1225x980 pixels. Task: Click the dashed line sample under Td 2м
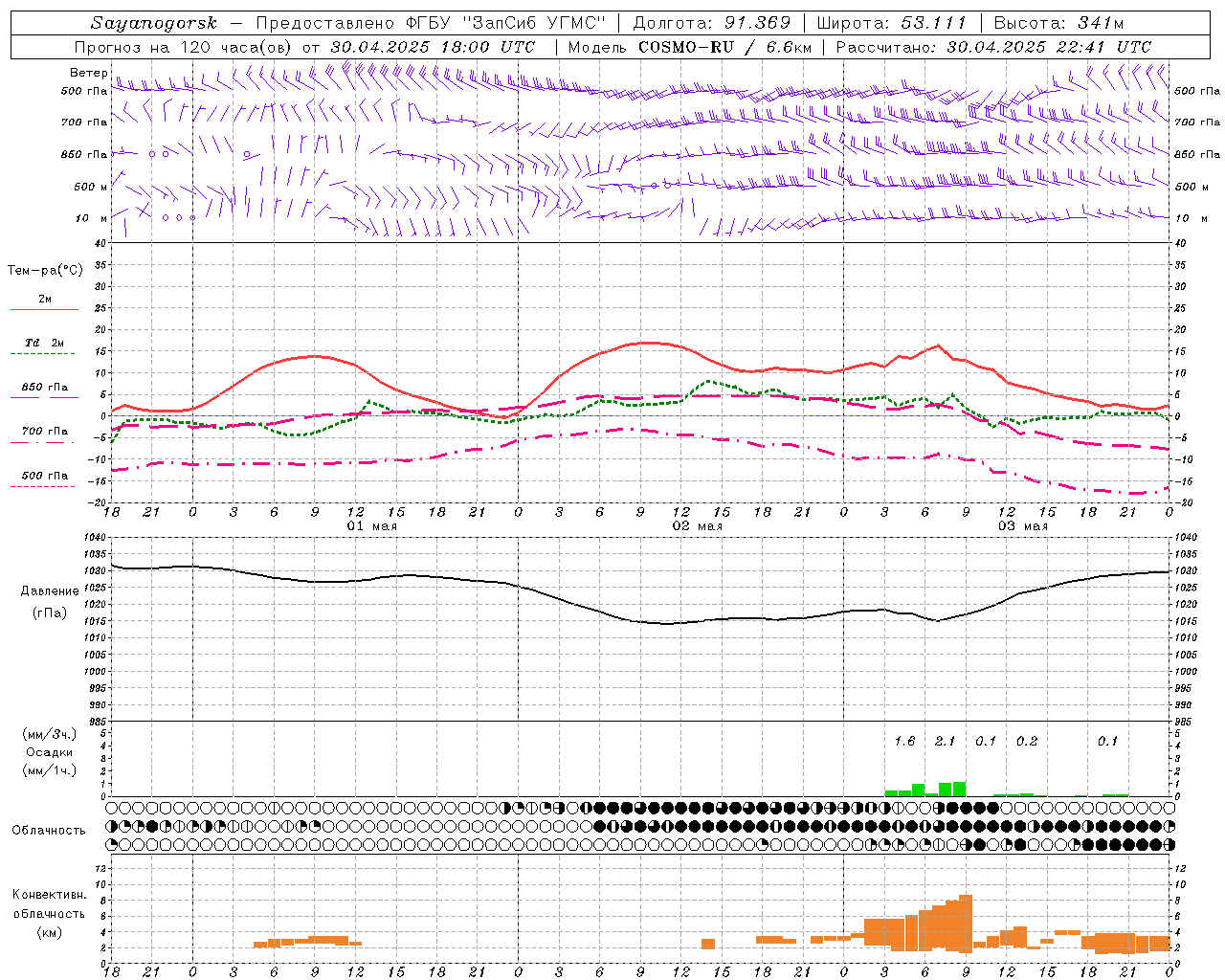[x=42, y=354]
